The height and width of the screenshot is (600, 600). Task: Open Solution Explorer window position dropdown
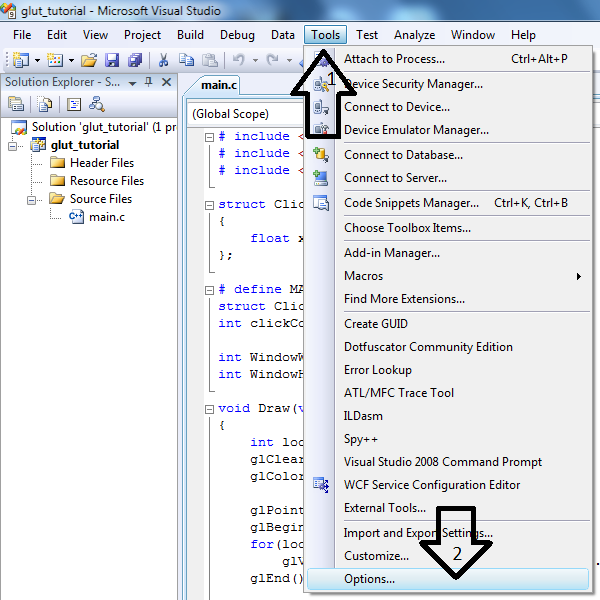coord(132,83)
